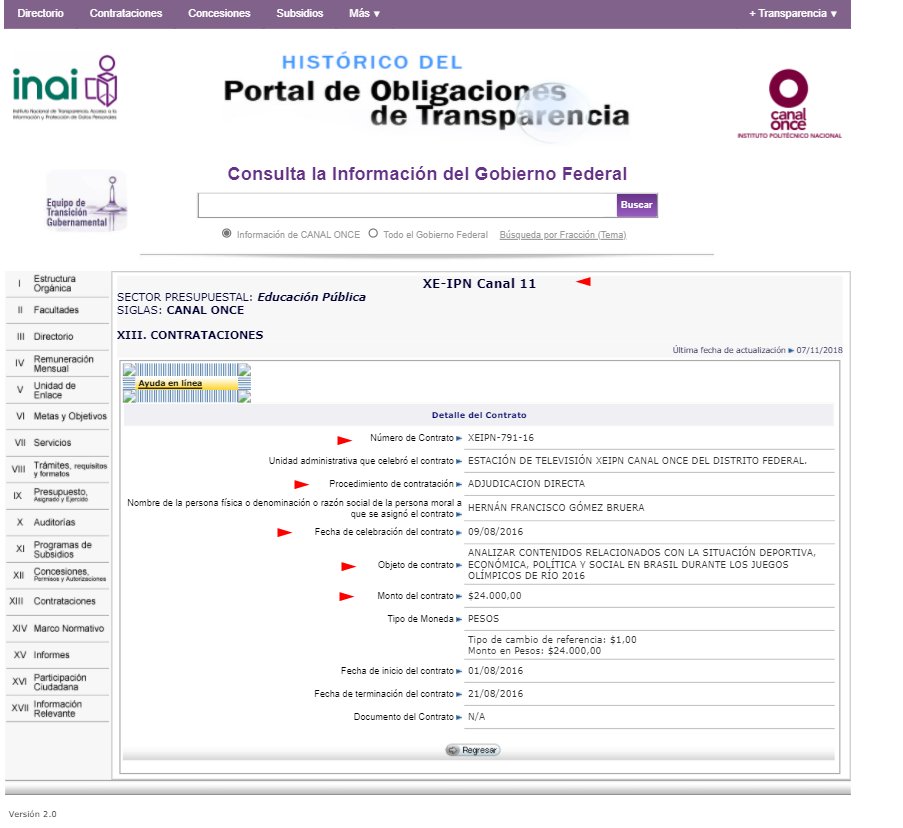Open section XII Concesiones in the sidebar
Screen dimensions: 903x828
tap(57, 575)
